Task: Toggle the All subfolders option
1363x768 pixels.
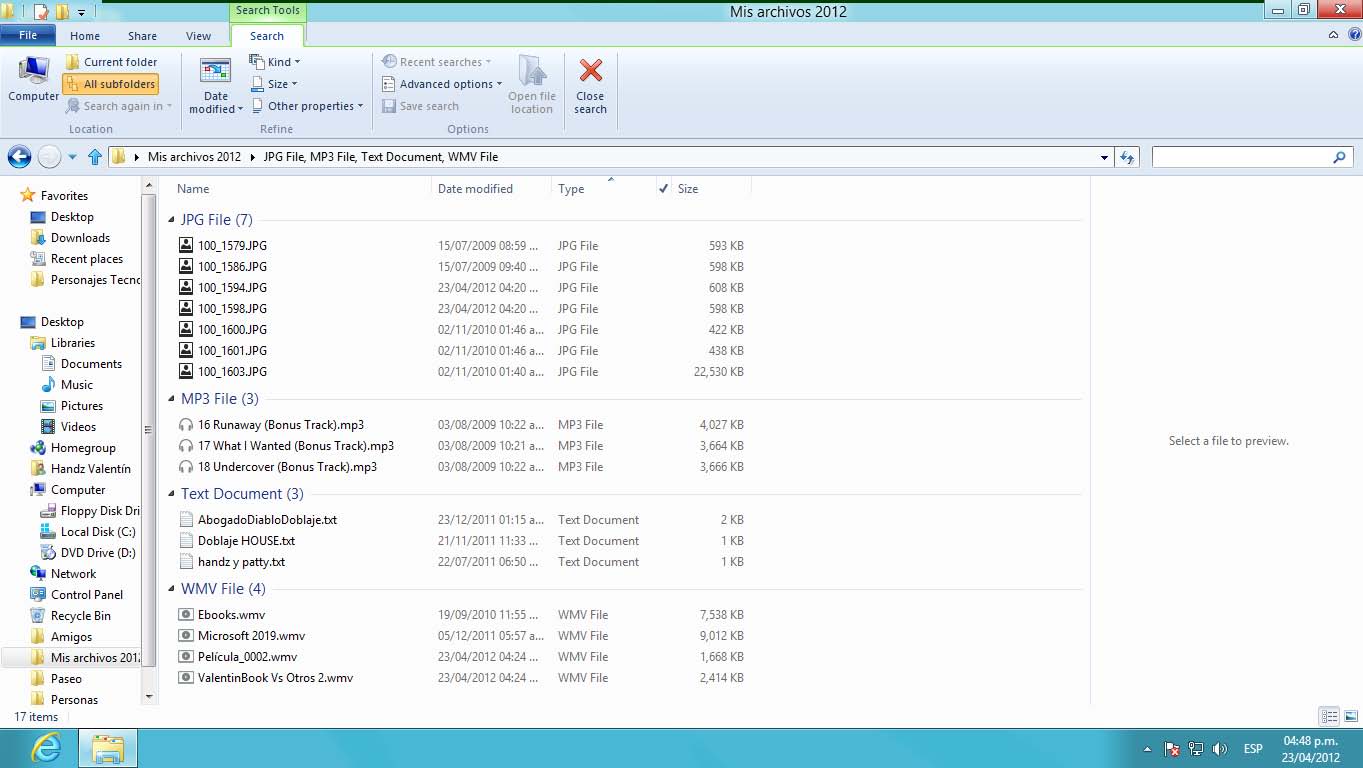Action: (111, 84)
